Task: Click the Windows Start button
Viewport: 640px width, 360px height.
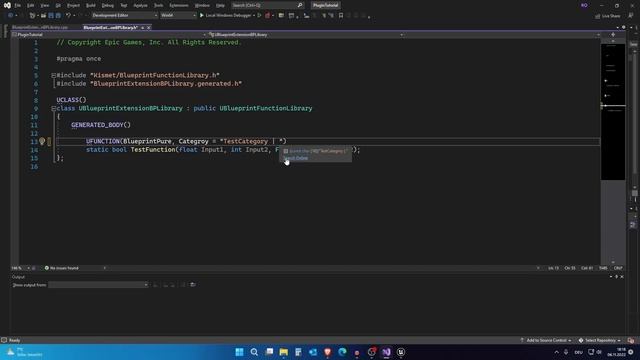Action: tap(239, 352)
